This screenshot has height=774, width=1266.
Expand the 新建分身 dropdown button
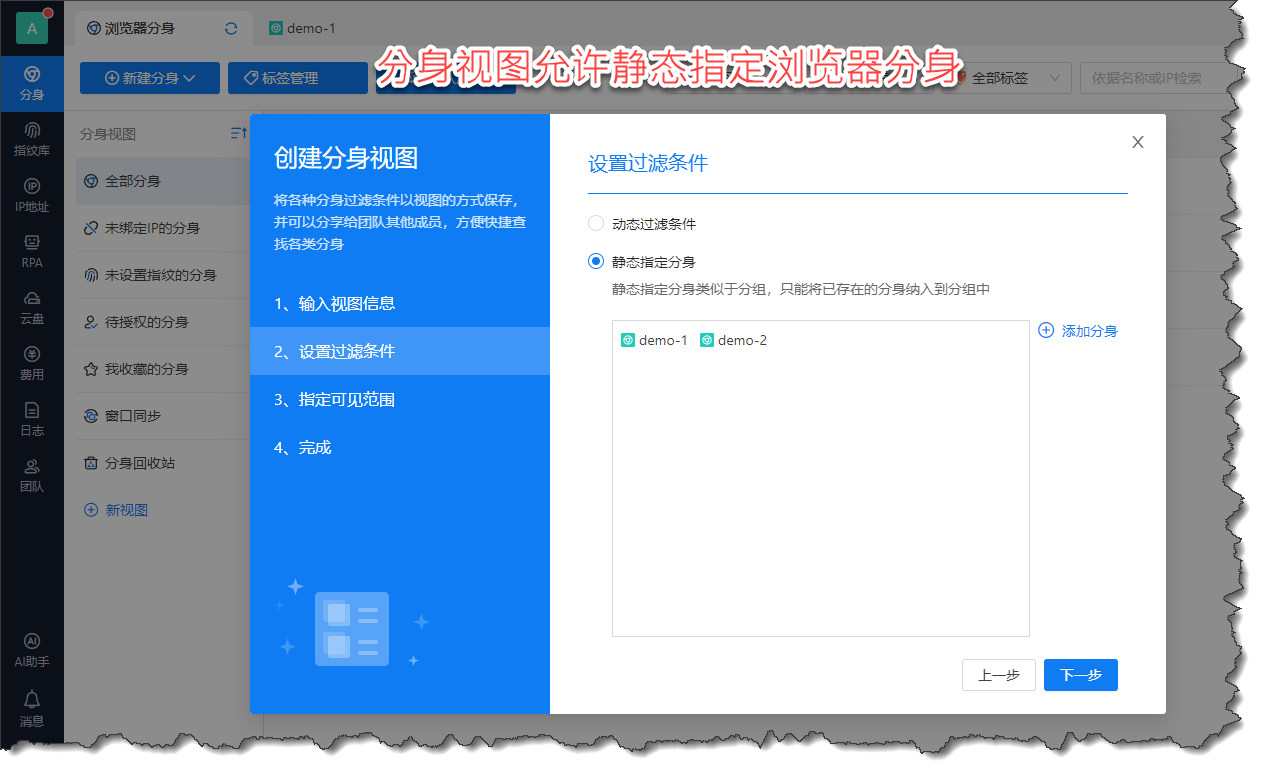(x=149, y=78)
